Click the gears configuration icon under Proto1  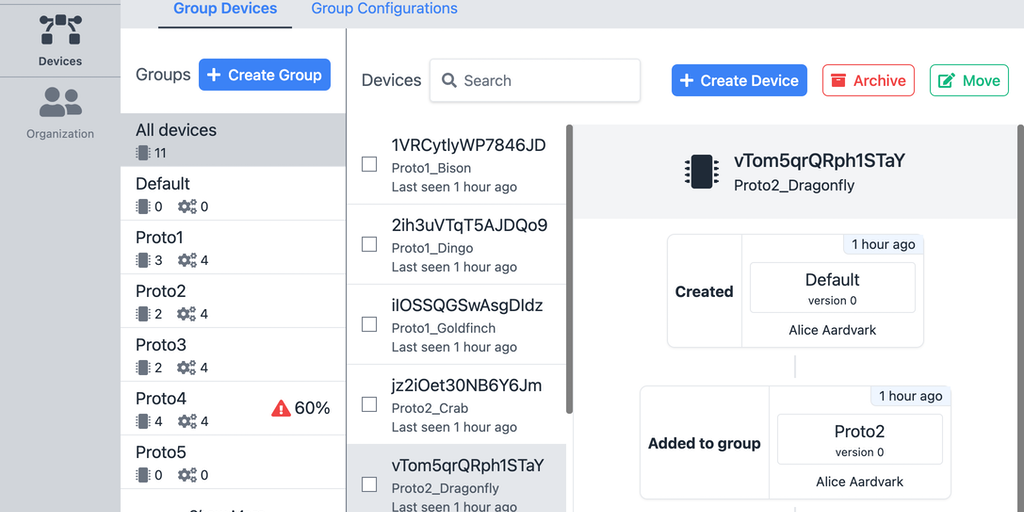tap(187, 261)
